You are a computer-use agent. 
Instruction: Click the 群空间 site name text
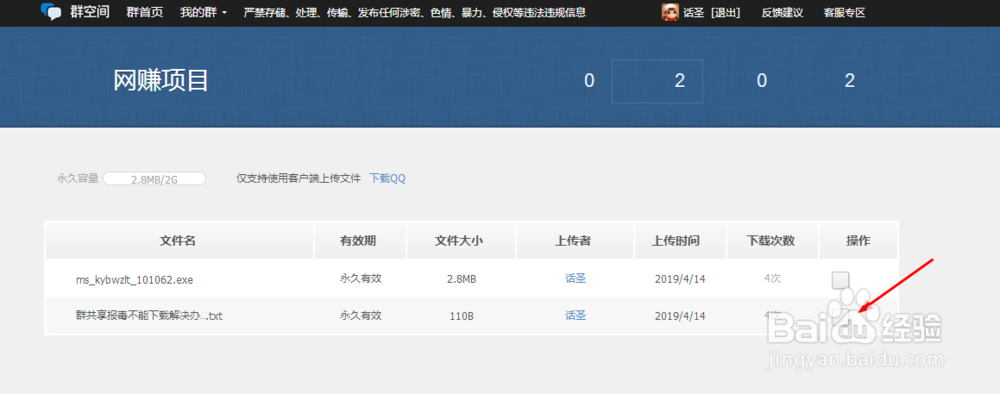click(90, 12)
